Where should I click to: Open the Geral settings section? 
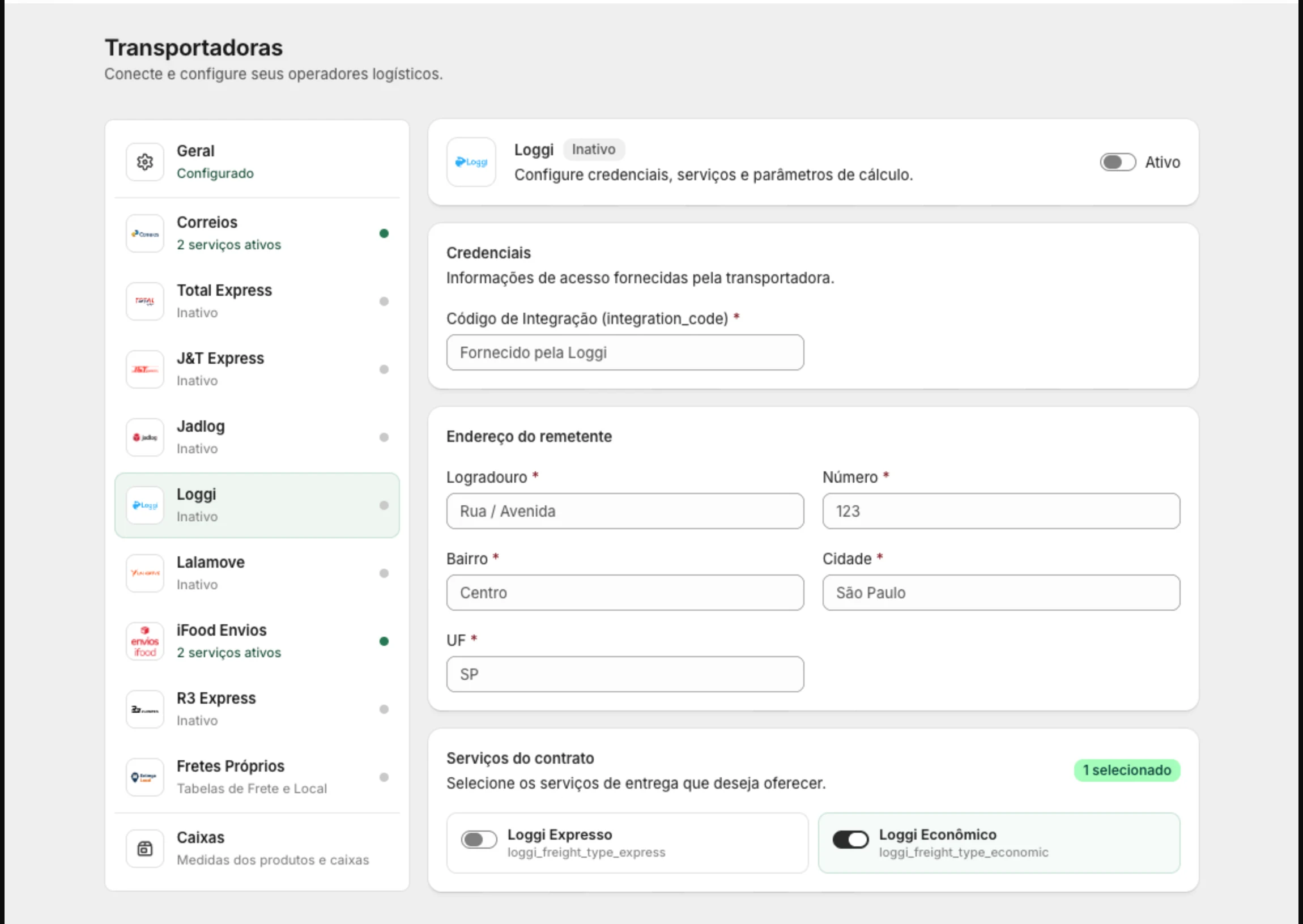click(x=257, y=162)
